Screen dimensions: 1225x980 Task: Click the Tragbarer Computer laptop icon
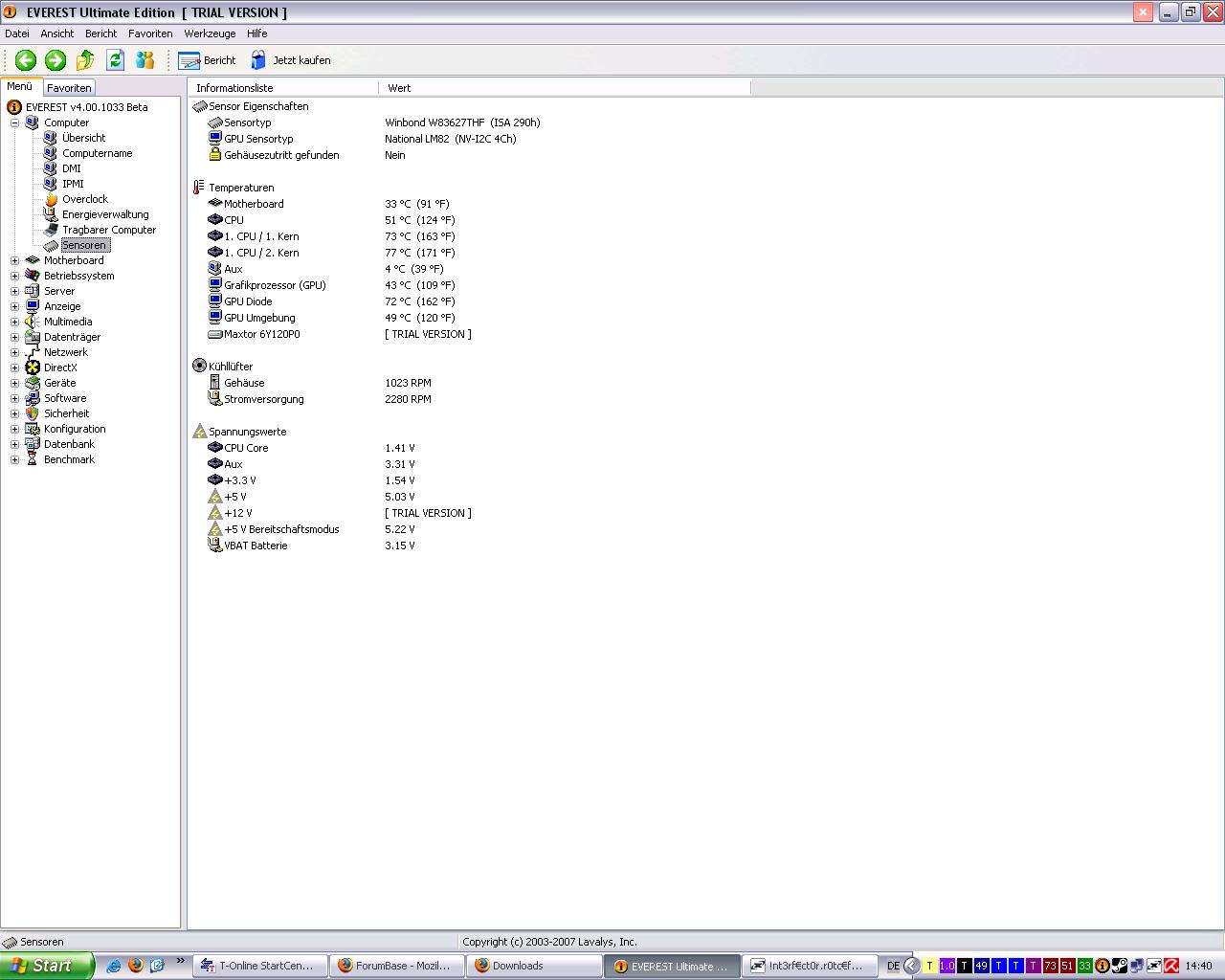point(51,230)
